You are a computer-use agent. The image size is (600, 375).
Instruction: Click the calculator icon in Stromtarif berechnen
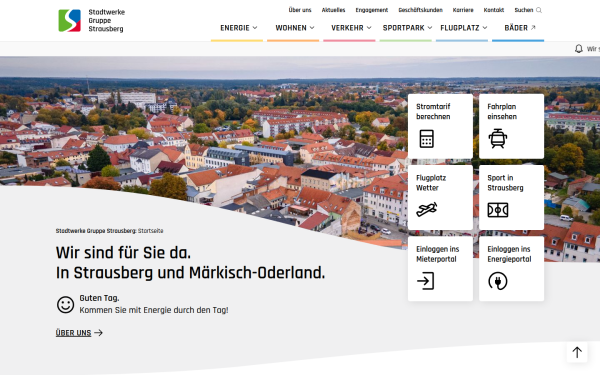click(x=426, y=139)
